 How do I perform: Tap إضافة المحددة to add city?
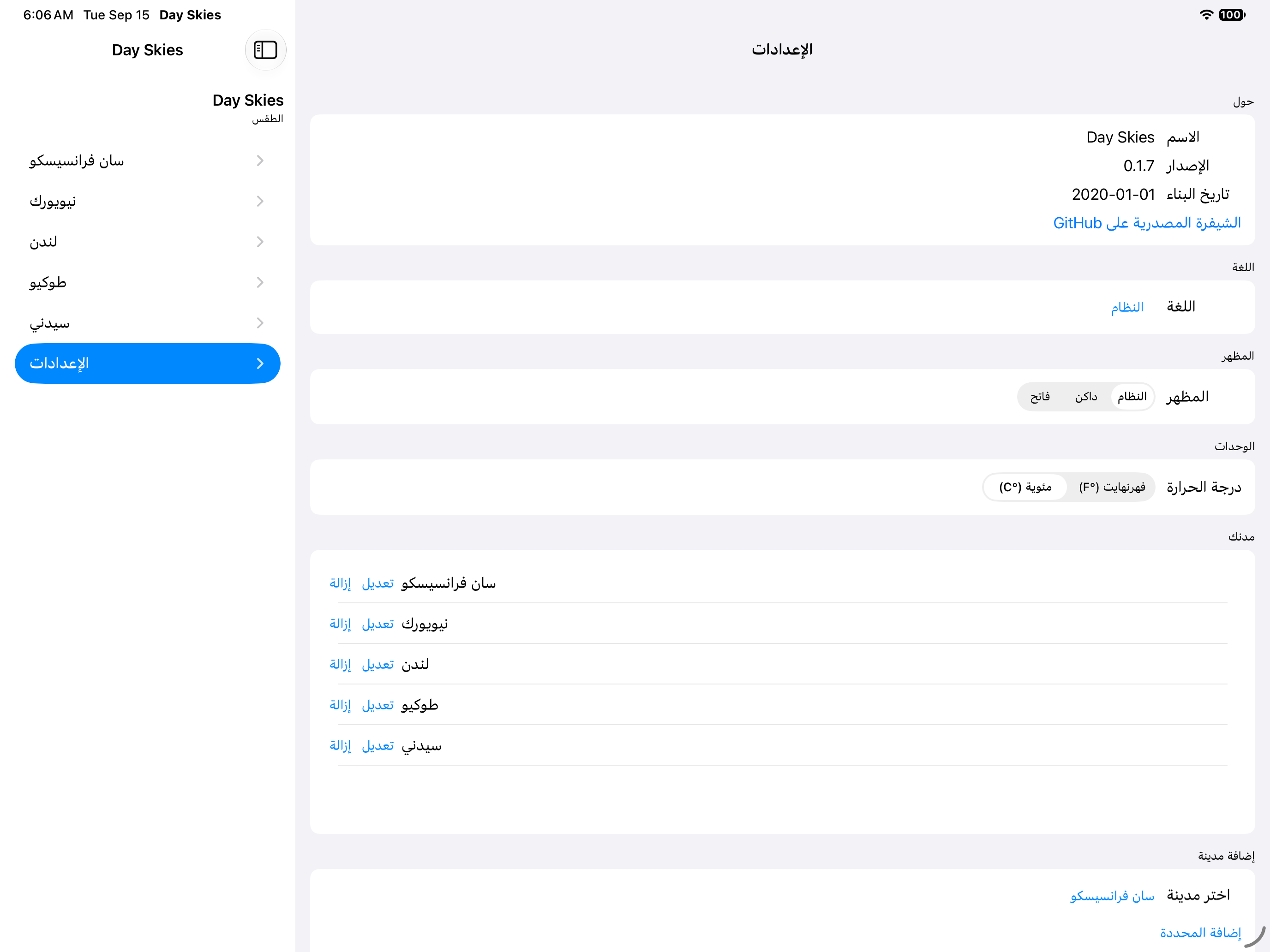pos(1200,933)
